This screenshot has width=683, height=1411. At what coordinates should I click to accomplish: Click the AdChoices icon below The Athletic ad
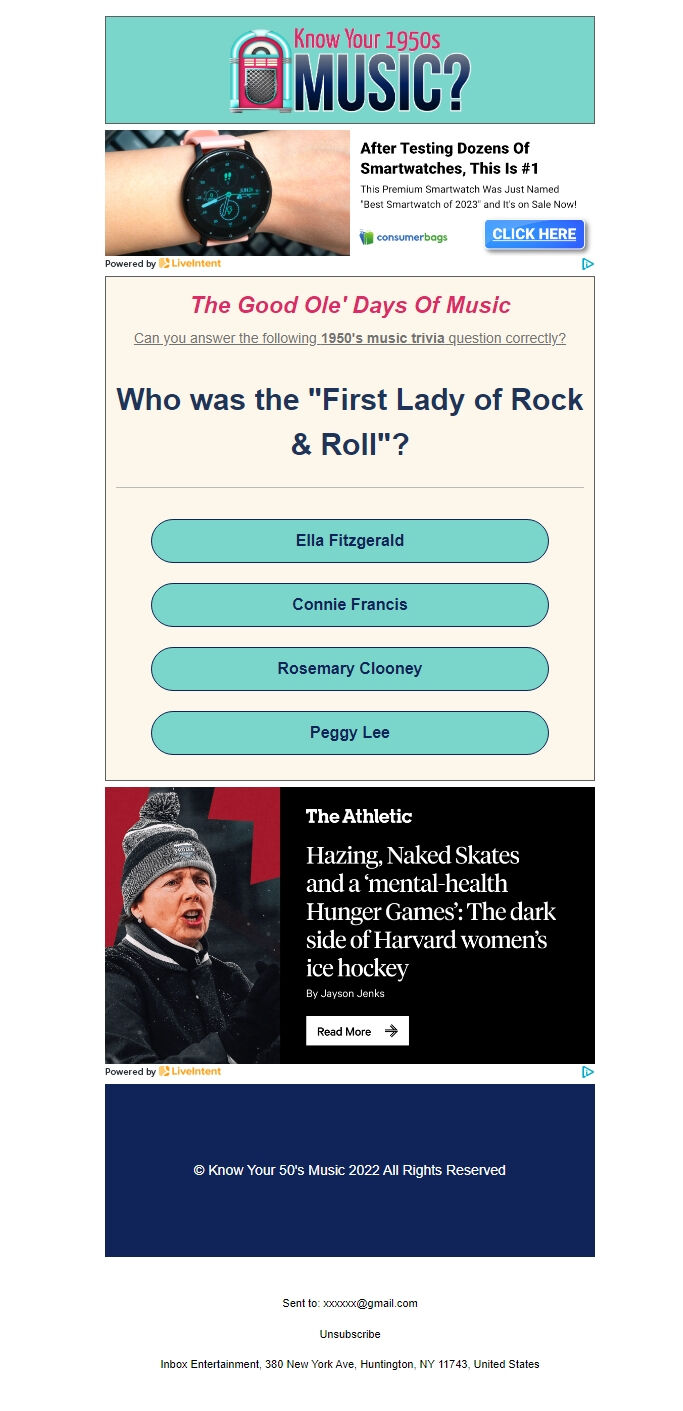coord(588,1072)
